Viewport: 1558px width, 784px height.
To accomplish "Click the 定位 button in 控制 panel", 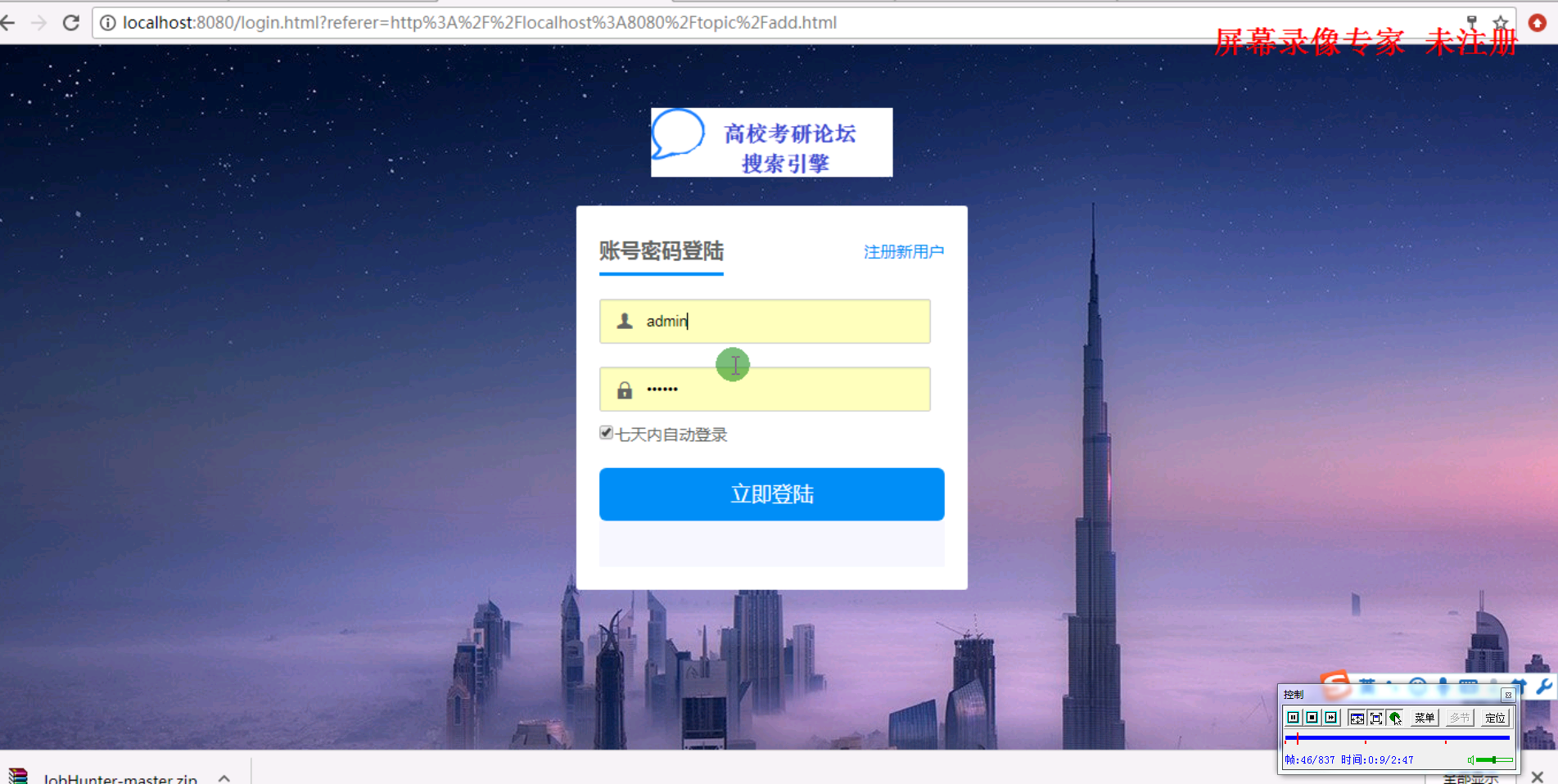I will (1495, 718).
